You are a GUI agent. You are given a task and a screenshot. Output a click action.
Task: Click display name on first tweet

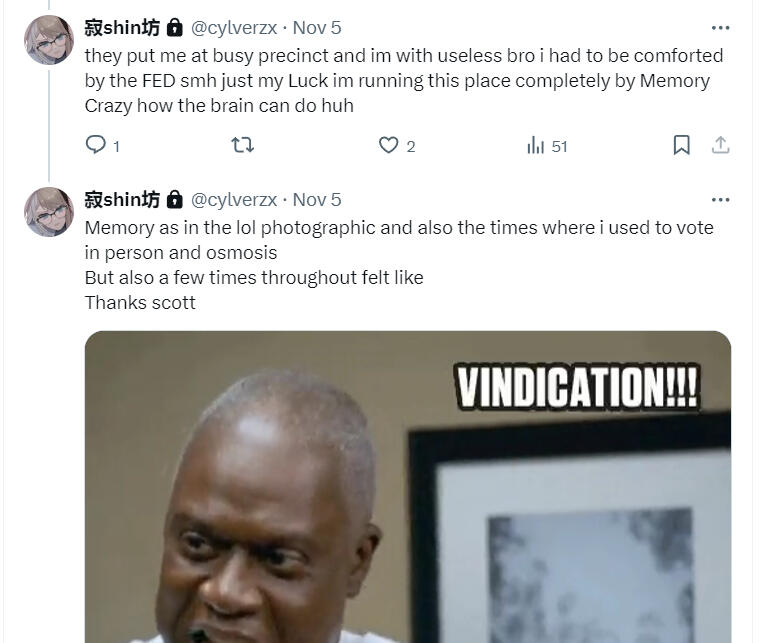[x=122, y=28]
